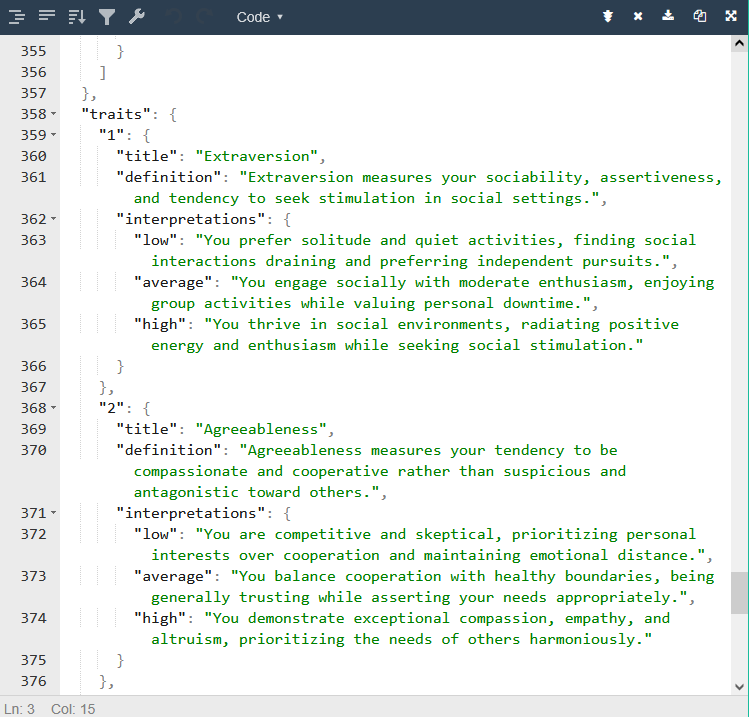Screen dimensions: 749x717
Task: Open the sort contents tool
Action: tap(77, 17)
